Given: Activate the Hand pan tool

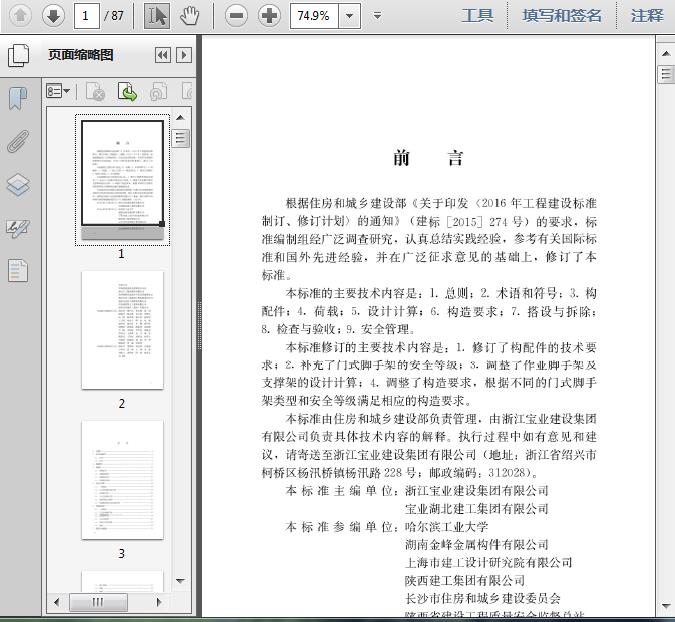Looking at the screenshot, I should (189, 15).
